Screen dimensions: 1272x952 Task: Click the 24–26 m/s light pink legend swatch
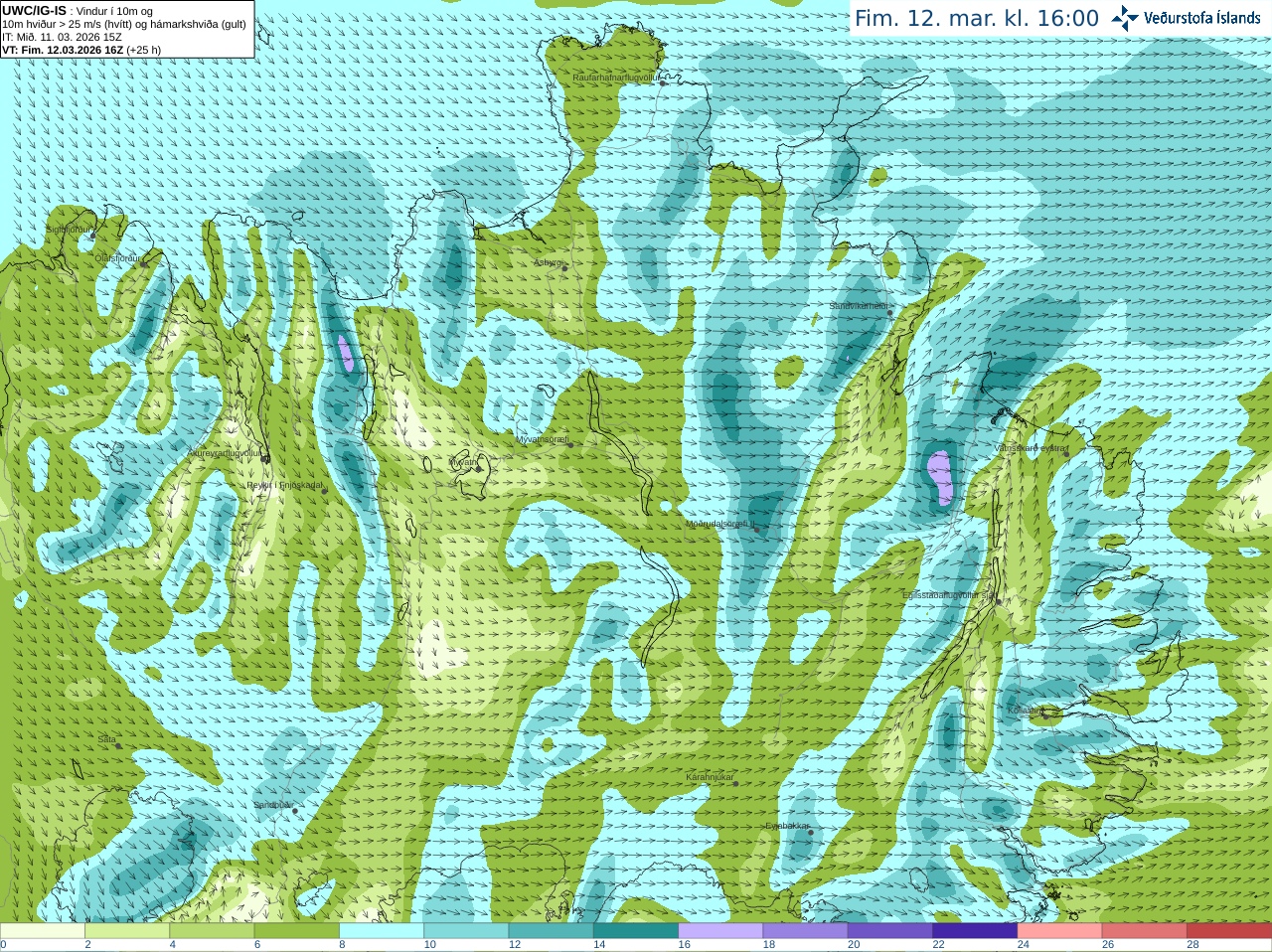(x=1059, y=931)
